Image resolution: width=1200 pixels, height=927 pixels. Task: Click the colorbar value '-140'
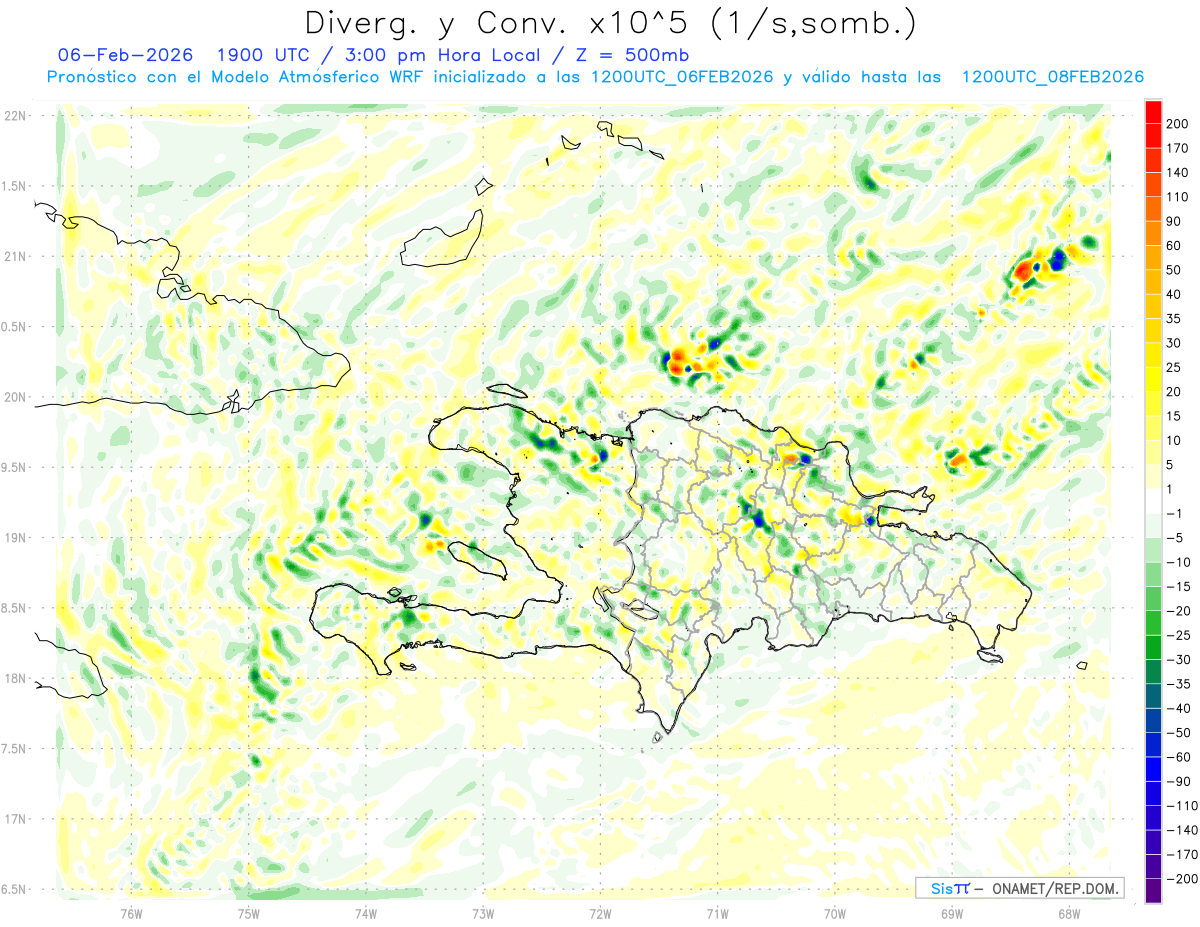coord(1180,830)
